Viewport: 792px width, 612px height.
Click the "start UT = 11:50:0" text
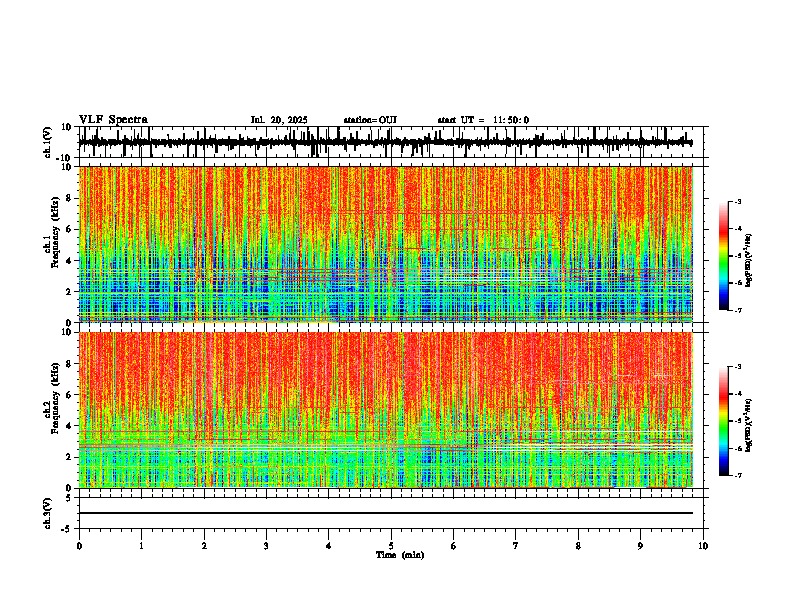pyautogui.click(x=483, y=120)
